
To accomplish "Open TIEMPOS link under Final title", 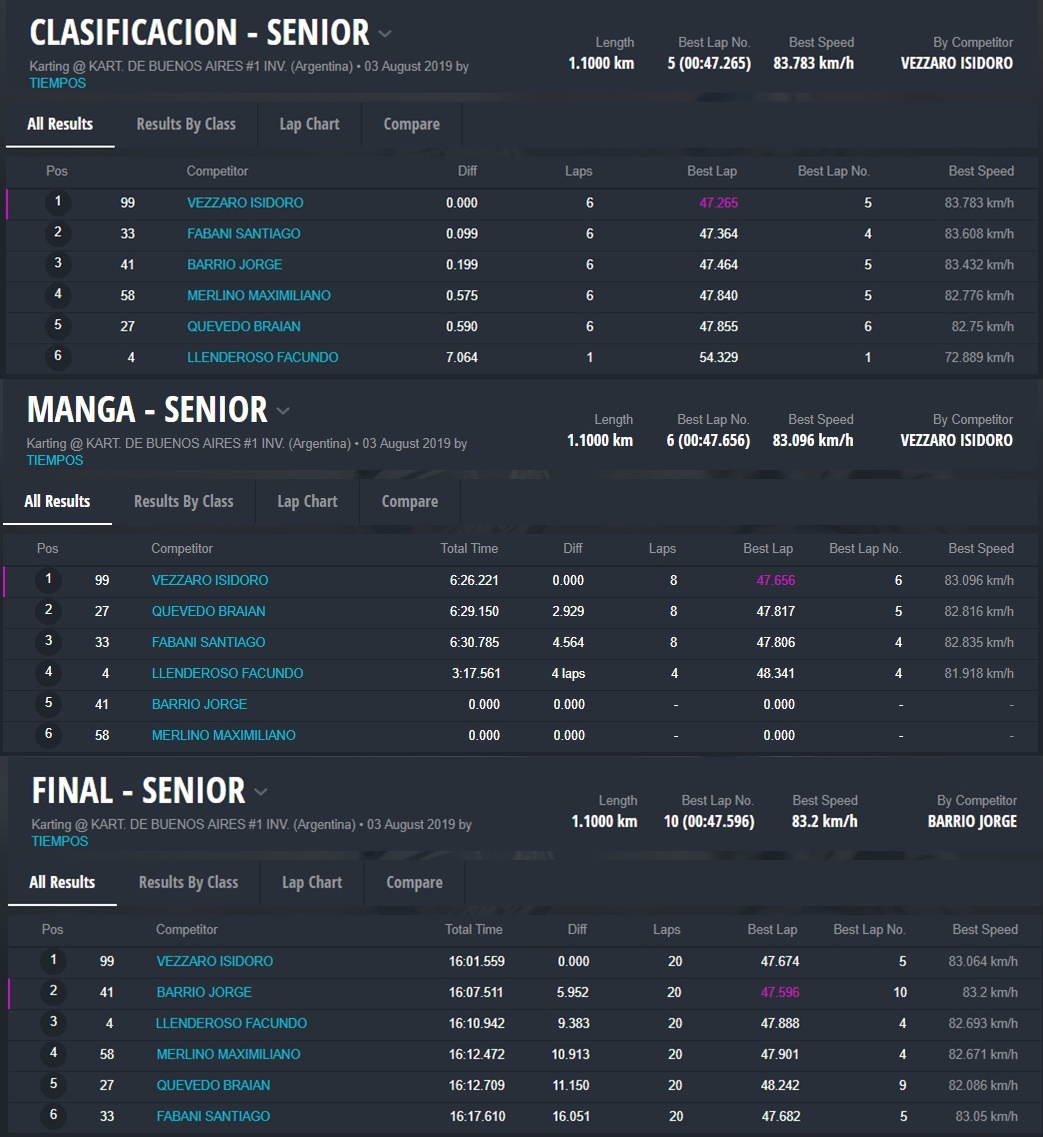I will 60,841.
